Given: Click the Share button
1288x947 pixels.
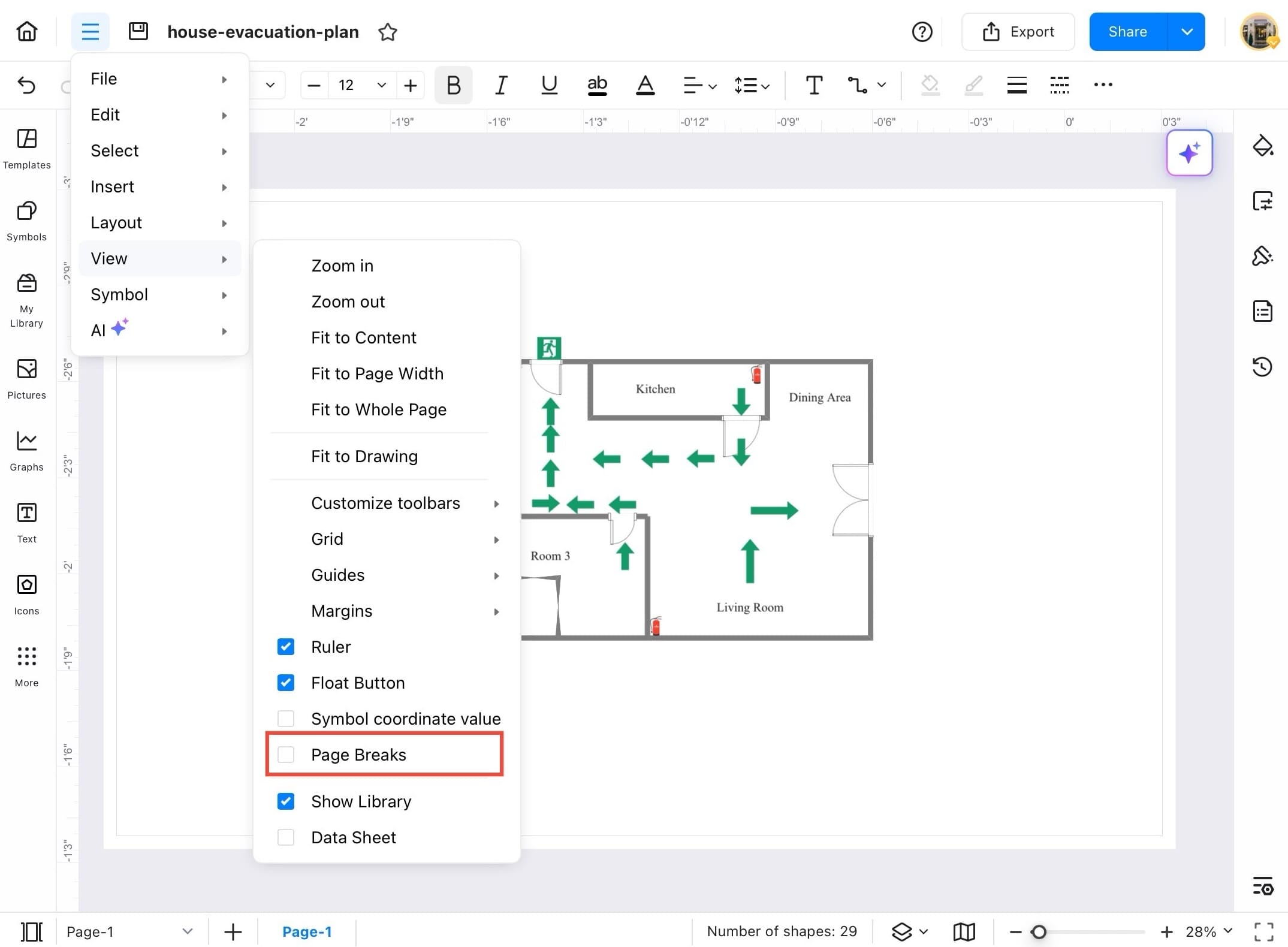Looking at the screenshot, I should pos(1127,32).
